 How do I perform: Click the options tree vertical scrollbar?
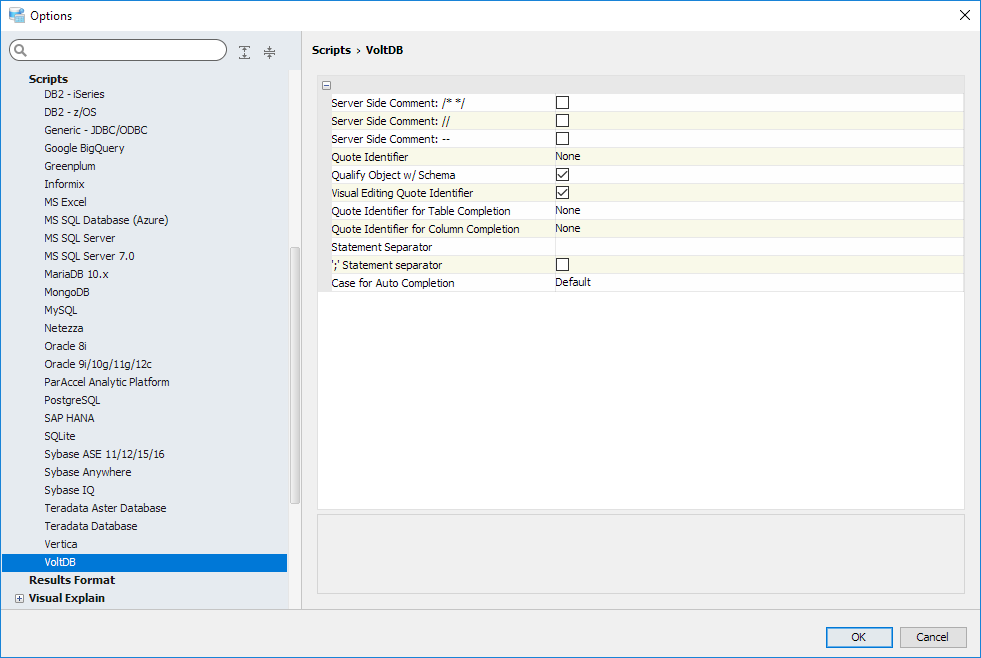(x=294, y=375)
